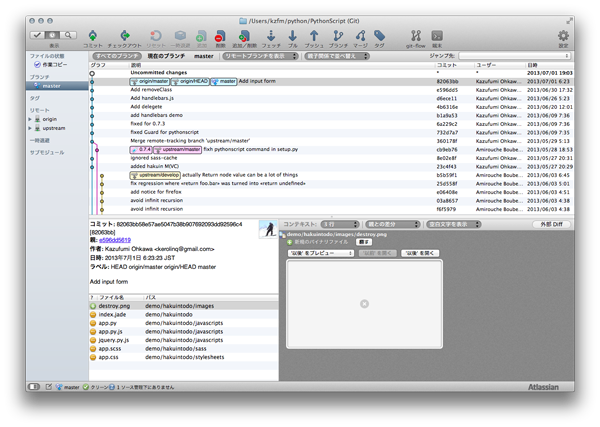Click the edit pencil icon in status bar
The width and height of the screenshot is (600, 427).
click(x=49, y=387)
